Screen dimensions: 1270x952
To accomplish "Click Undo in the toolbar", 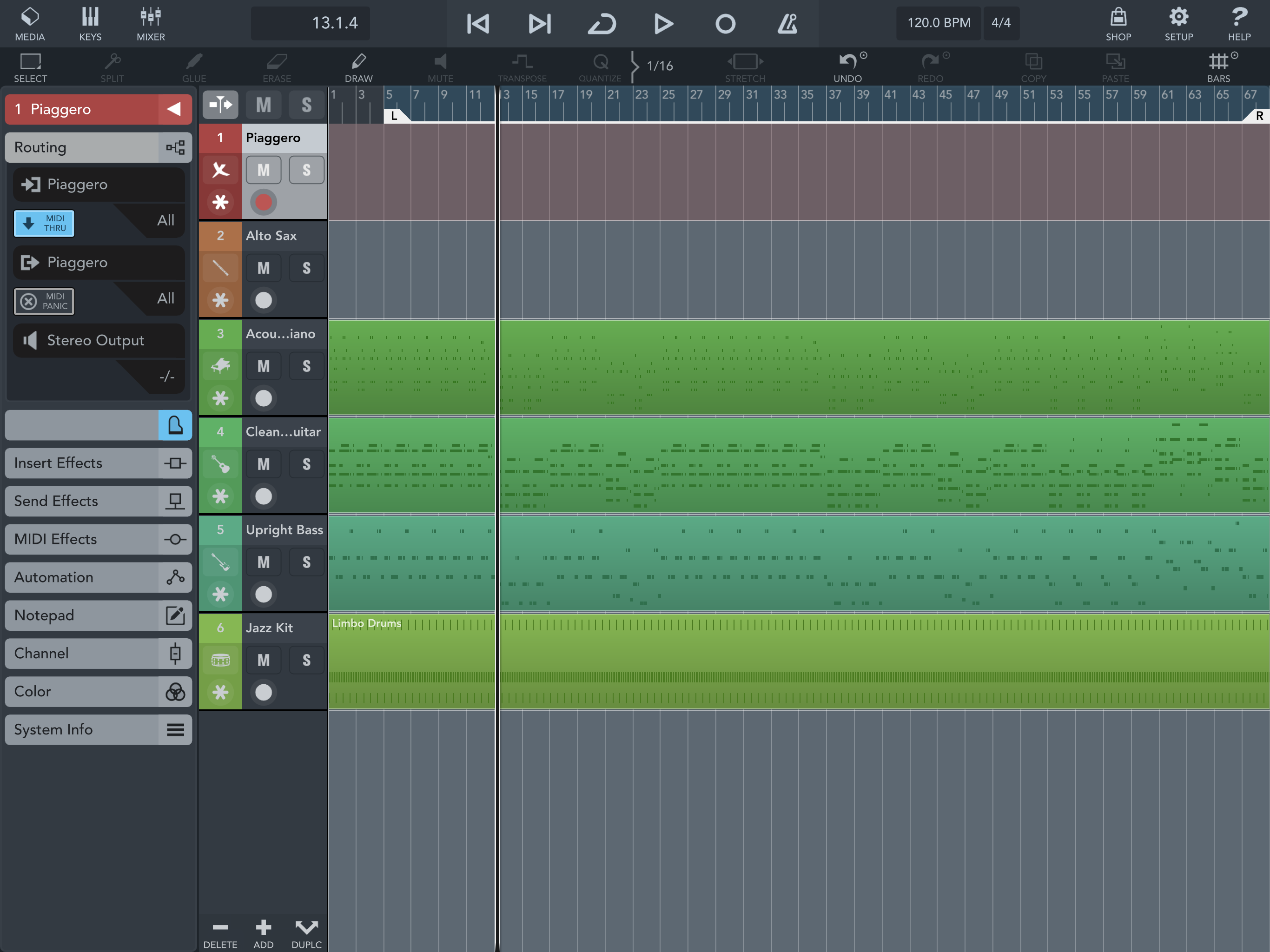I will click(x=847, y=66).
